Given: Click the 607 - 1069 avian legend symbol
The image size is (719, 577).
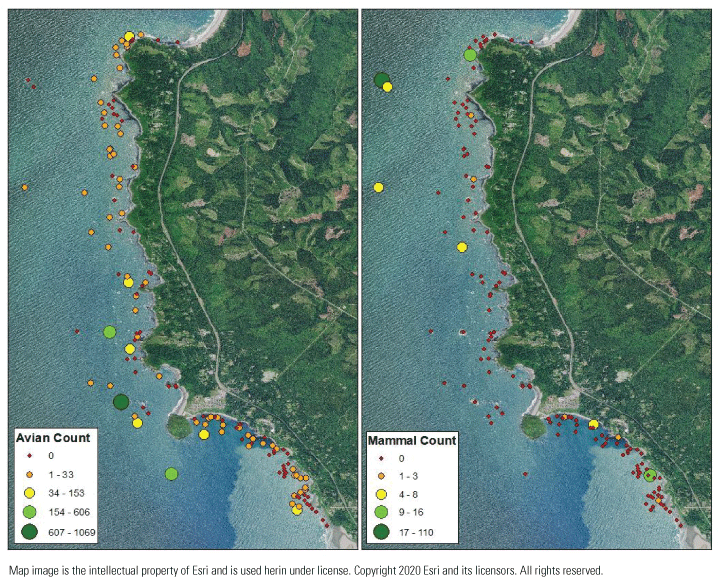Looking at the screenshot, I should pyautogui.click(x=31, y=532).
